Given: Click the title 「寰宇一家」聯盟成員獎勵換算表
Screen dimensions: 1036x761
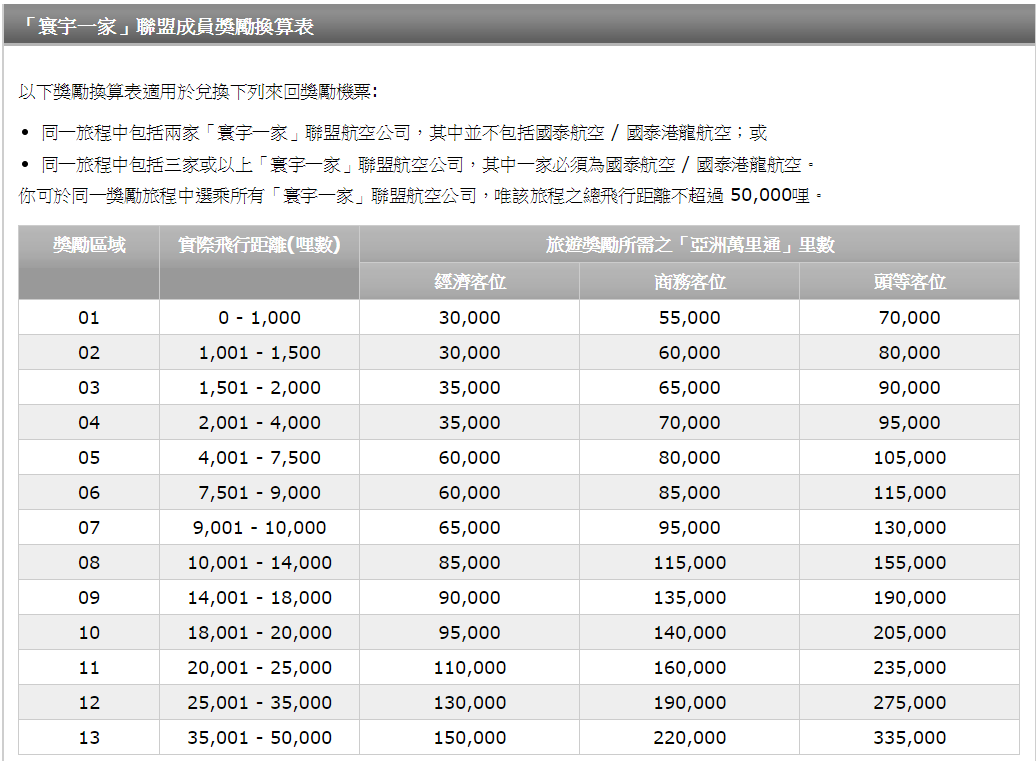Looking at the screenshot, I should coord(168,26).
